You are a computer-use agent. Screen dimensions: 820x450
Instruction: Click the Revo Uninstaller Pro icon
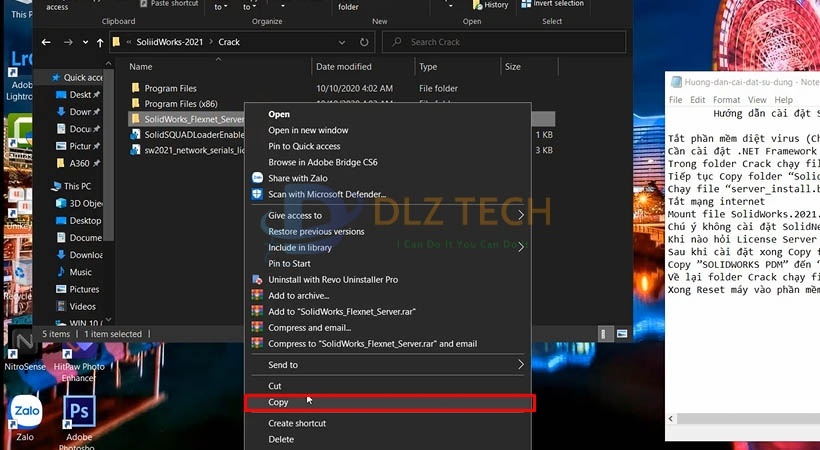257,279
